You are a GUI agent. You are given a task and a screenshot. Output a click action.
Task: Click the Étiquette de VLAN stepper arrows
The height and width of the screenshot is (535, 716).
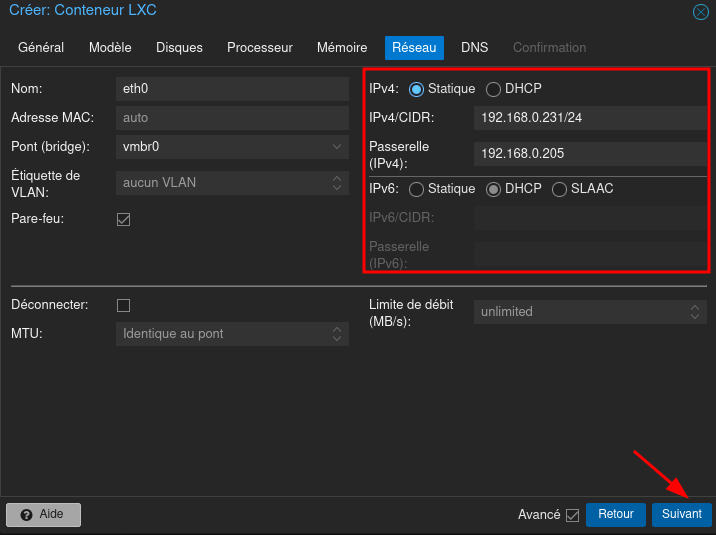pos(337,182)
